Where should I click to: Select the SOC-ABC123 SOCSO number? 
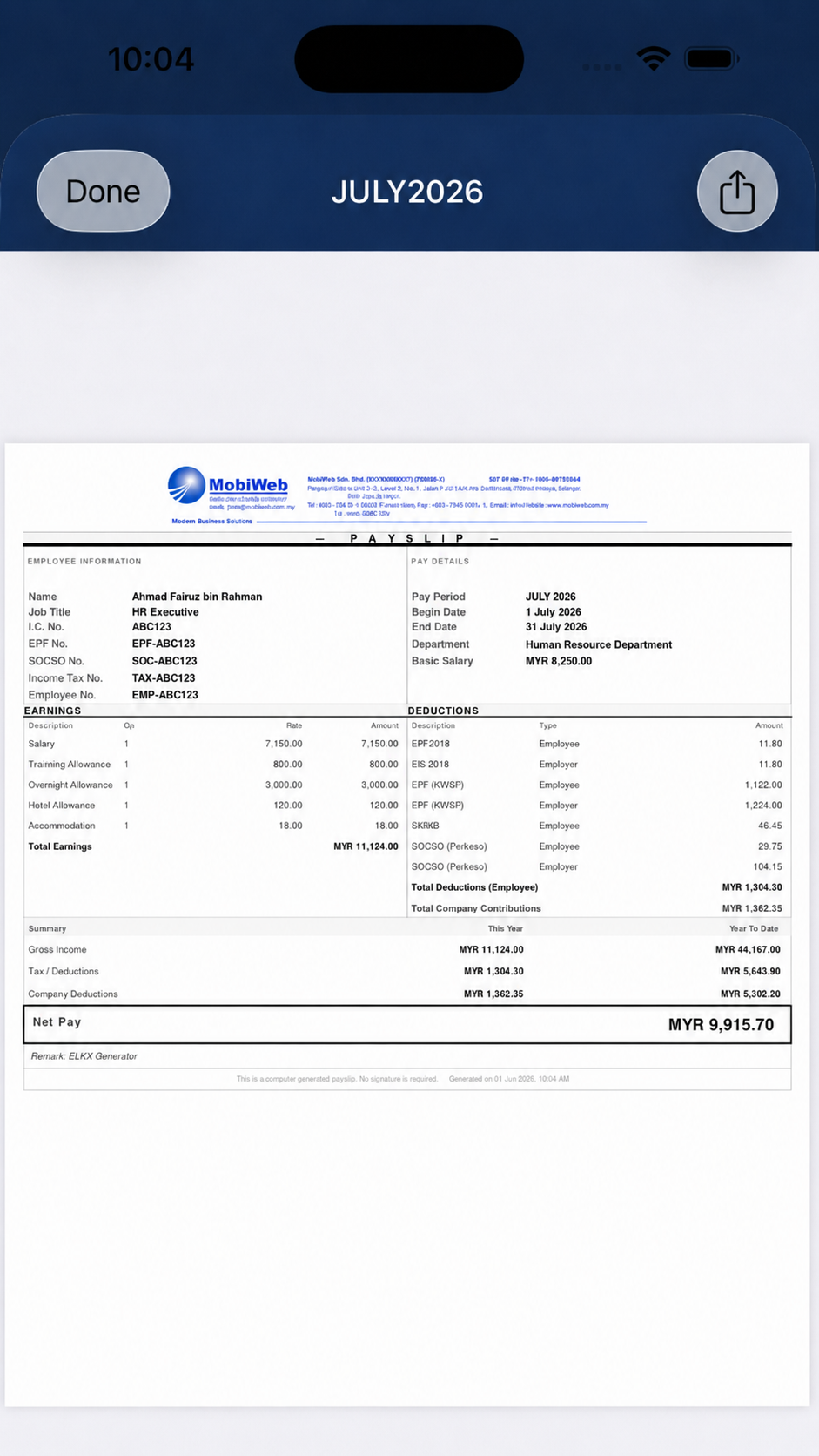[x=164, y=661]
